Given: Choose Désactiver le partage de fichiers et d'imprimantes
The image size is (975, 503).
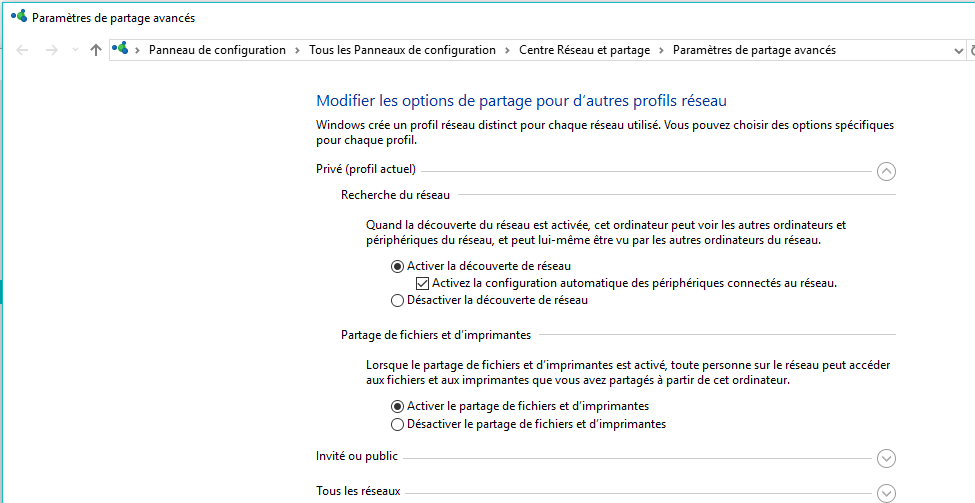Looking at the screenshot, I should pyautogui.click(x=398, y=424).
